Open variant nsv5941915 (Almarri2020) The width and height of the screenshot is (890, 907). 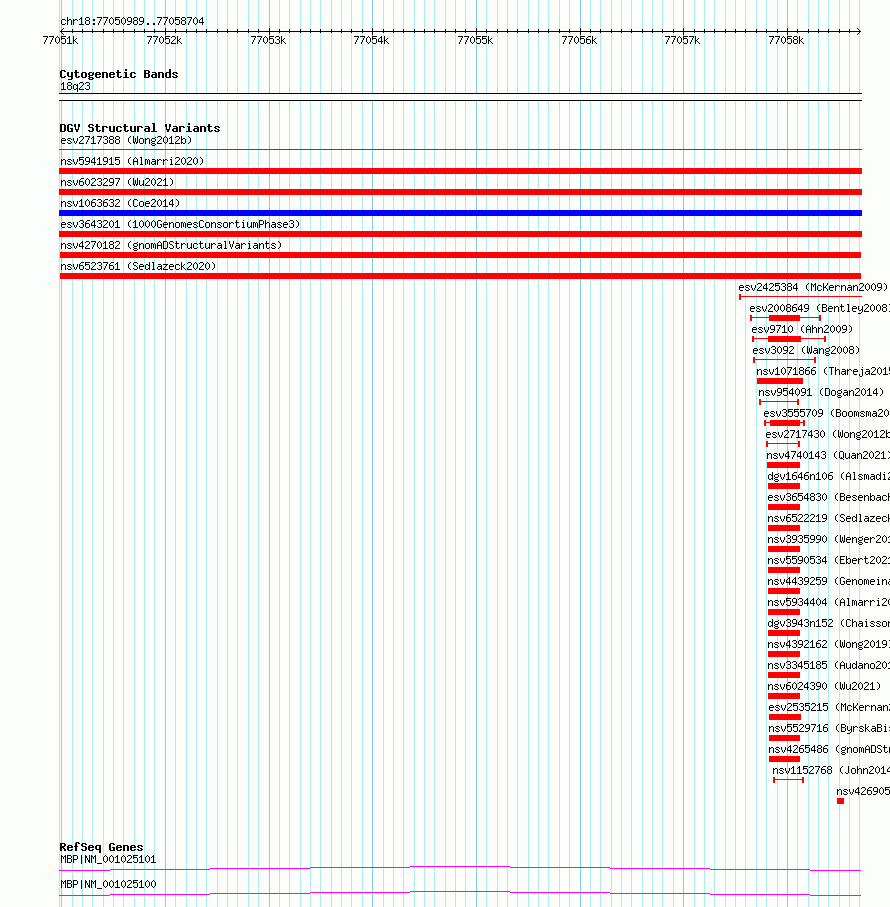pos(132,161)
